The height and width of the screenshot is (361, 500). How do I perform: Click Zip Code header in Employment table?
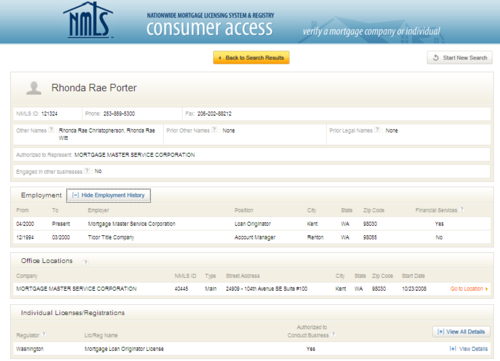pos(374,210)
